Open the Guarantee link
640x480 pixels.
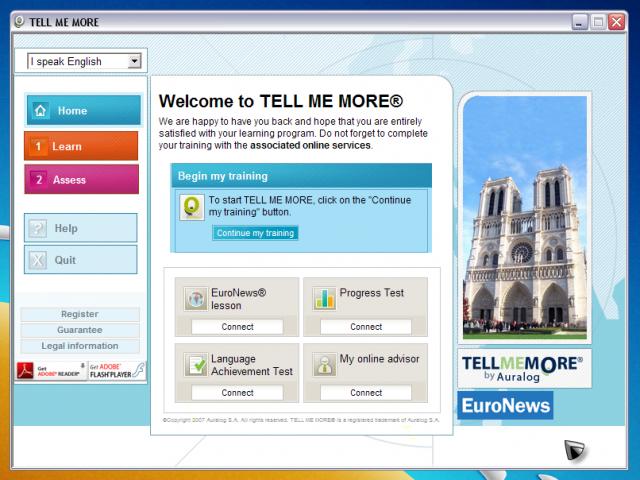(80, 330)
